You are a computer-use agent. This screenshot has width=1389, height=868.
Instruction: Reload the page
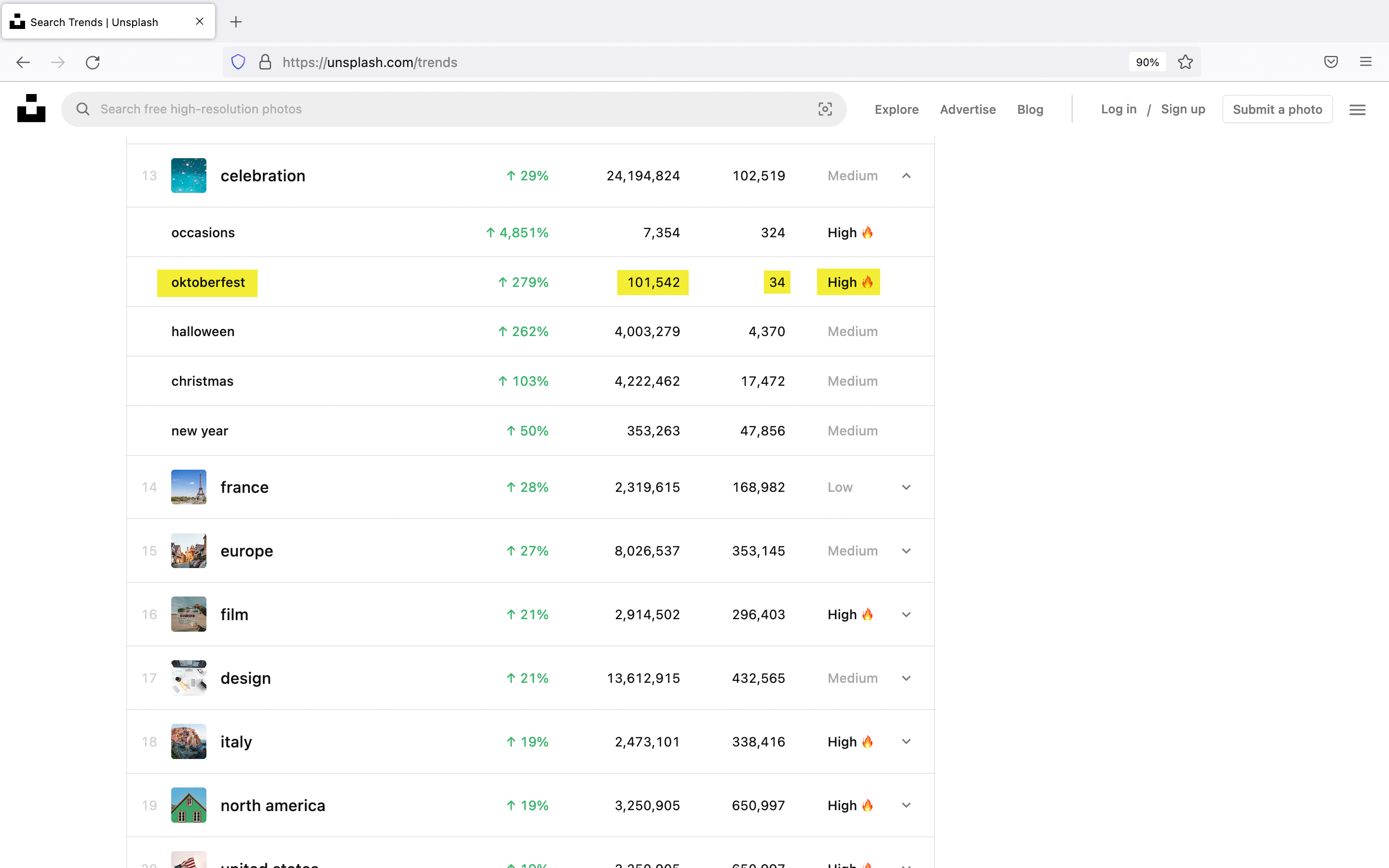(93, 62)
